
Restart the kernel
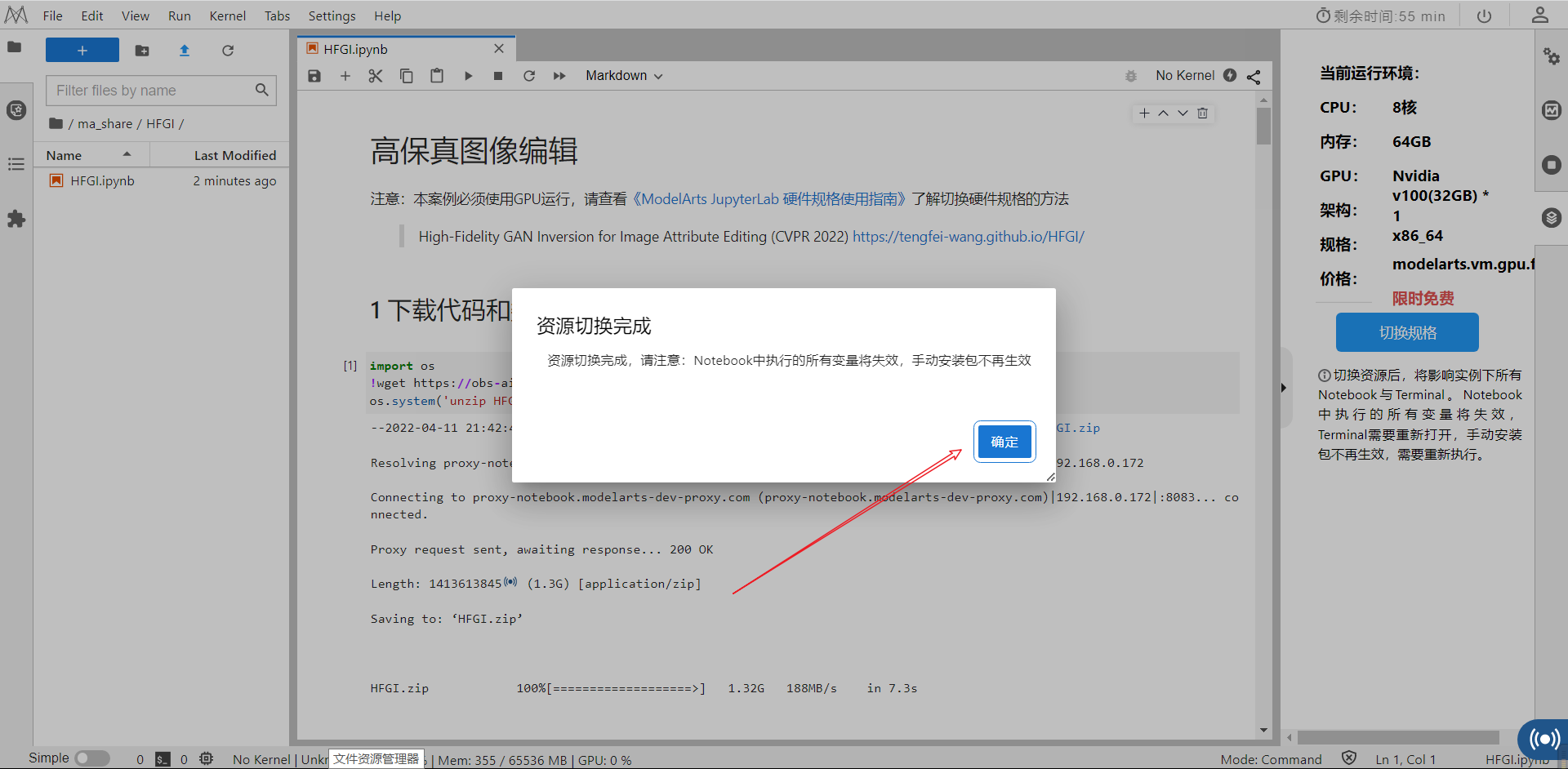click(529, 76)
